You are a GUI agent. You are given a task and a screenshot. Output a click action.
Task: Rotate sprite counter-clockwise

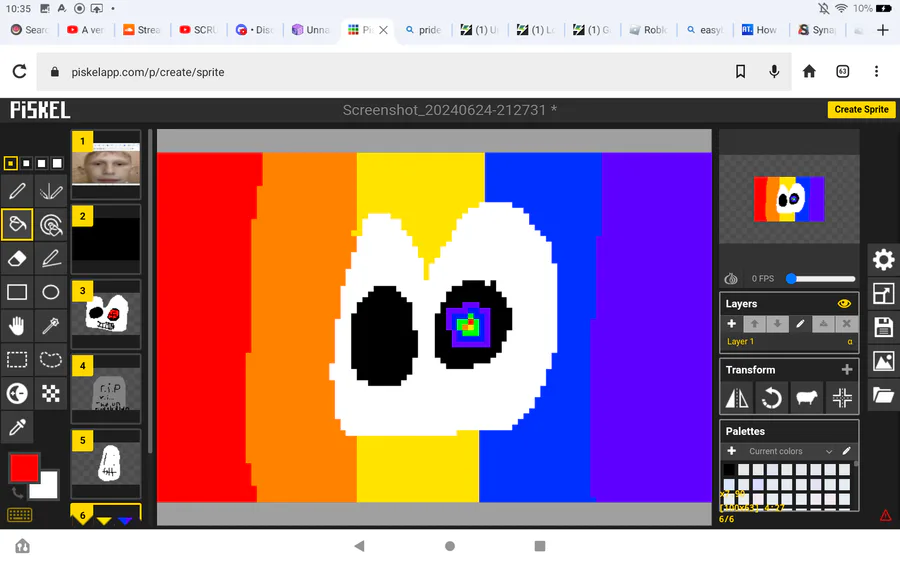point(772,398)
